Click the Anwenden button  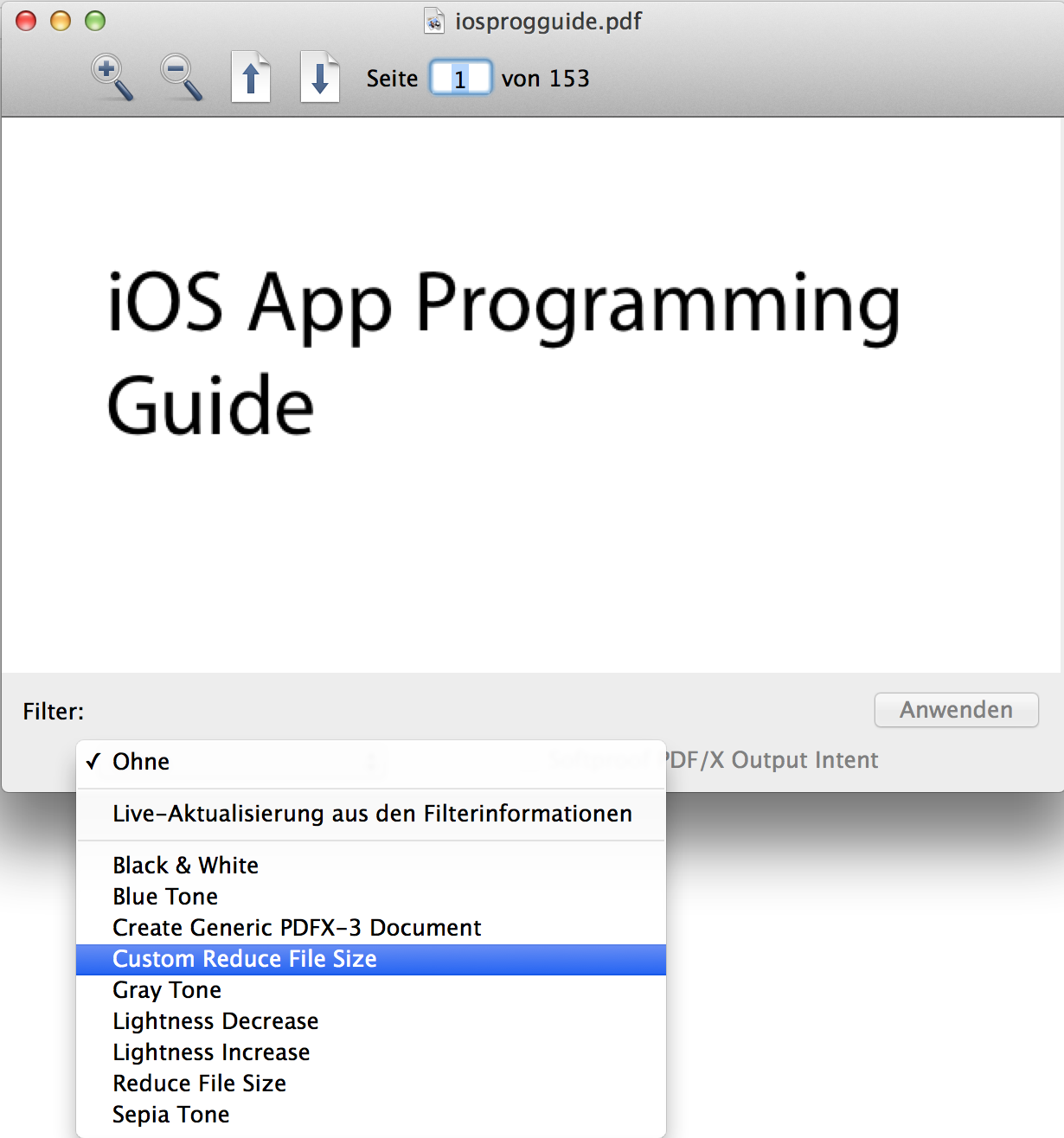pos(956,710)
